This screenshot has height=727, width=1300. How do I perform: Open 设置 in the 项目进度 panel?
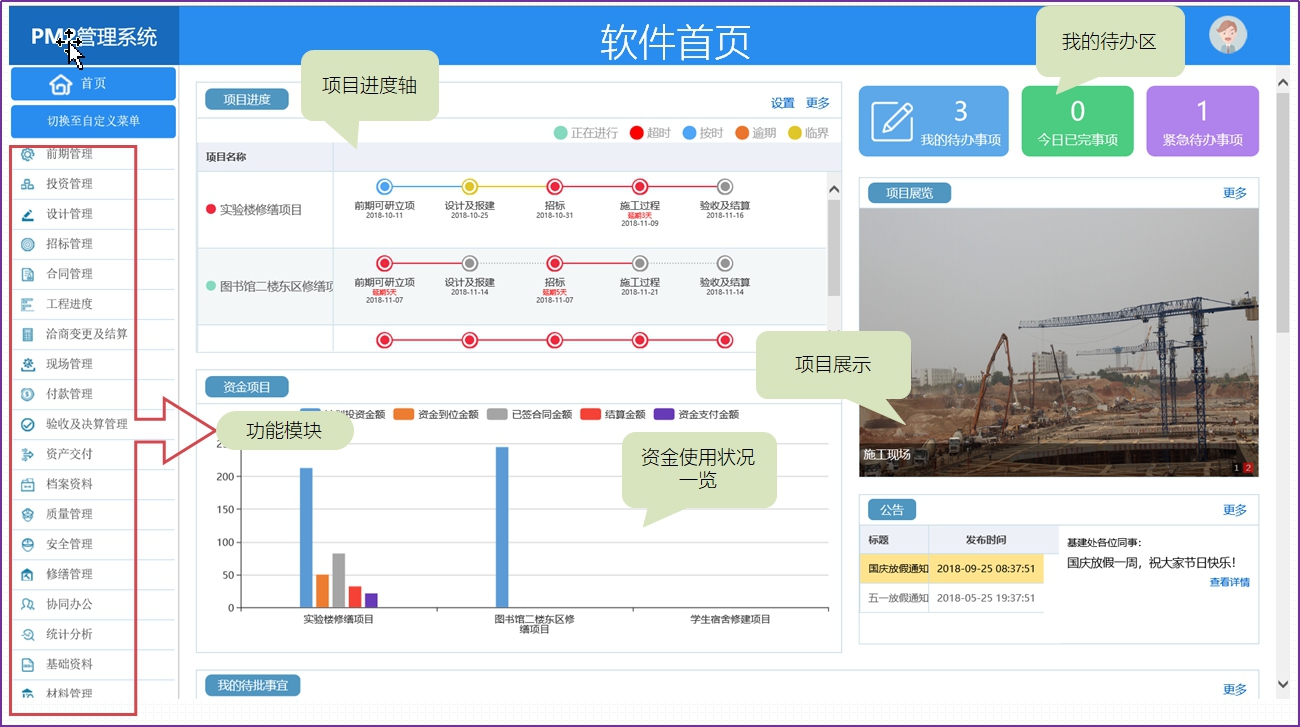tap(782, 103)
